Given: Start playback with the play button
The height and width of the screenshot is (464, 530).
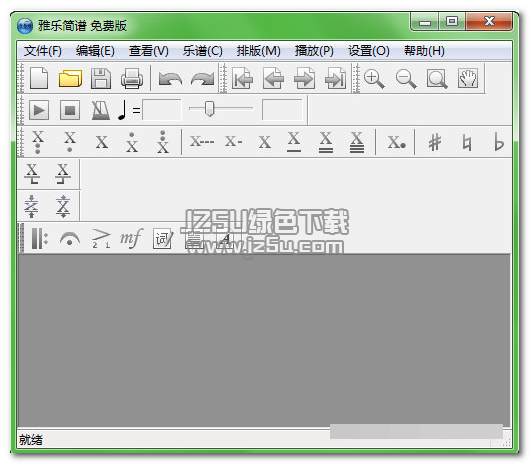Looking at the screenshot, I should pos(39,110).
